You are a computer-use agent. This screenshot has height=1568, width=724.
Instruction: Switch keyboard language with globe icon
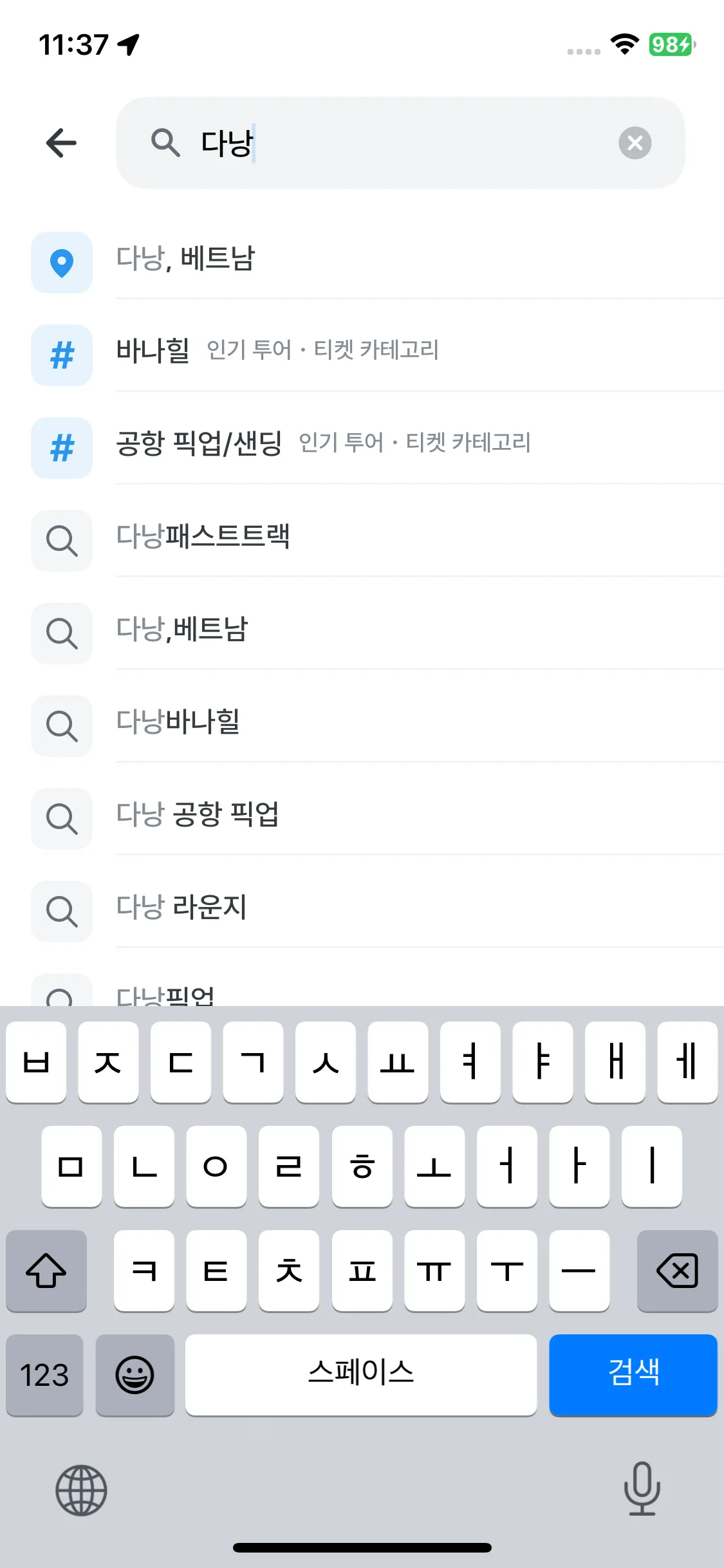(81, 1489)
